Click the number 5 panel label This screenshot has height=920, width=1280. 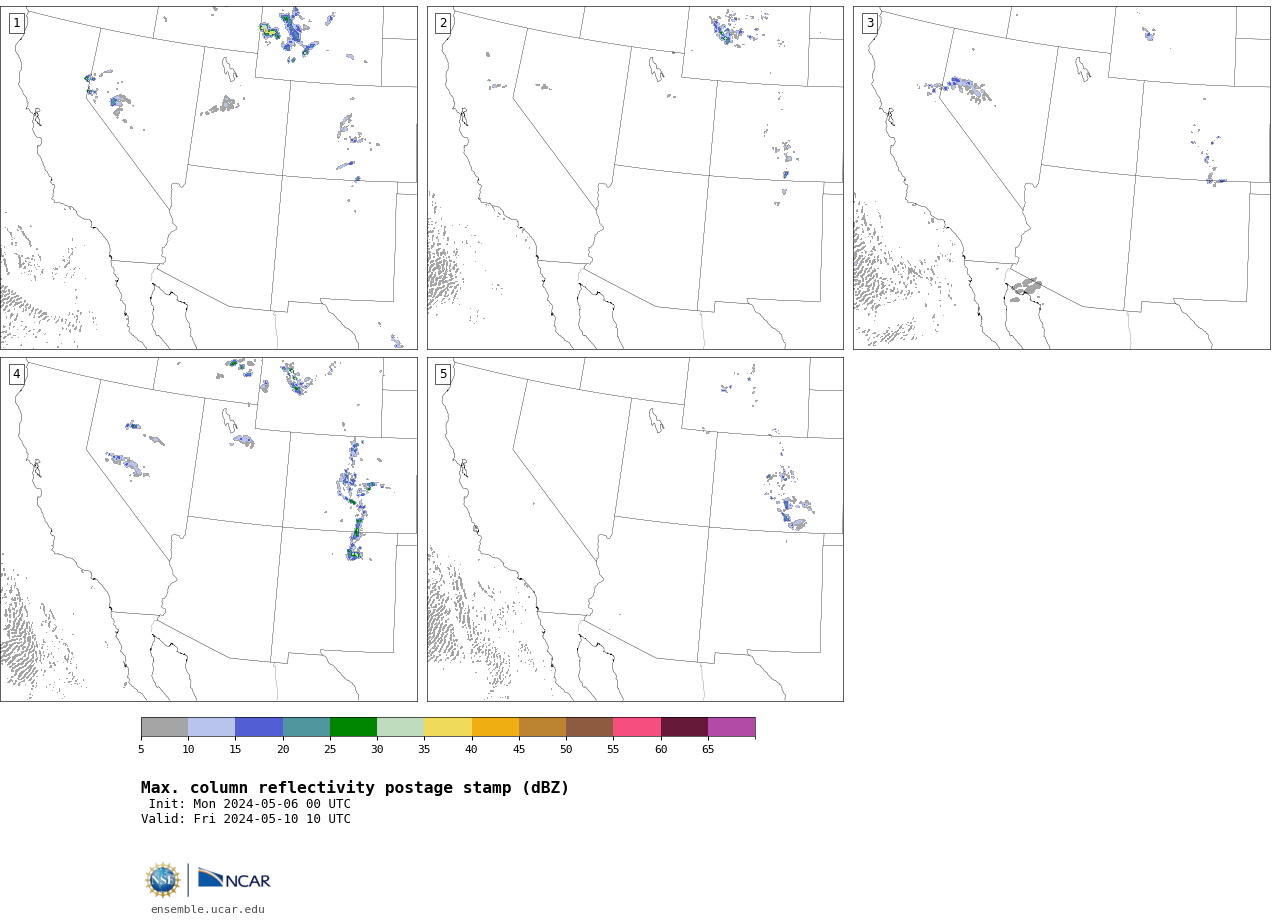(x=443, y=374)
